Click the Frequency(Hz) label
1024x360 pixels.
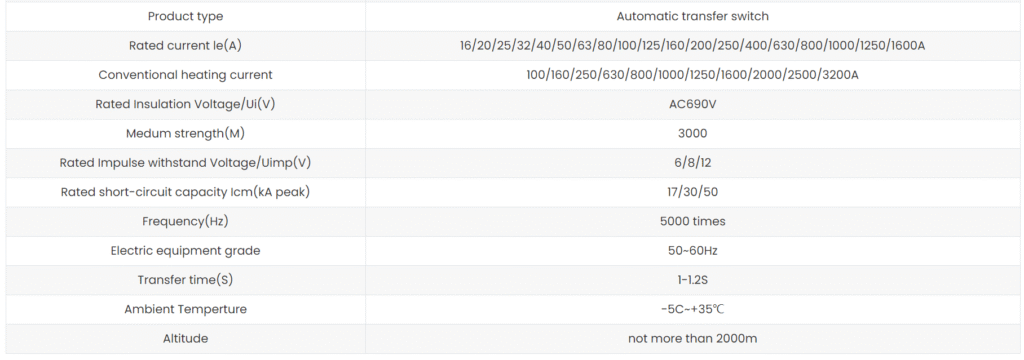pos(185,221)
